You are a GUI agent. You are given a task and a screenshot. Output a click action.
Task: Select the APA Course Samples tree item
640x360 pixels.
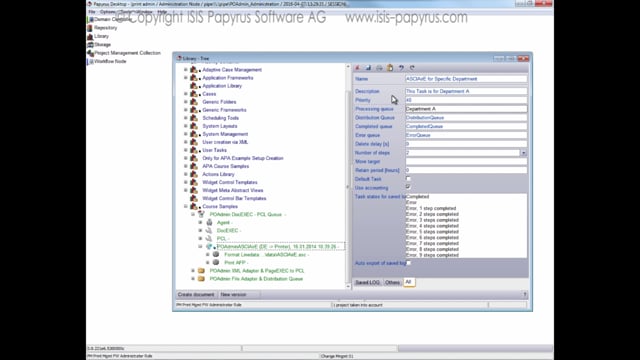coord(226,166)
